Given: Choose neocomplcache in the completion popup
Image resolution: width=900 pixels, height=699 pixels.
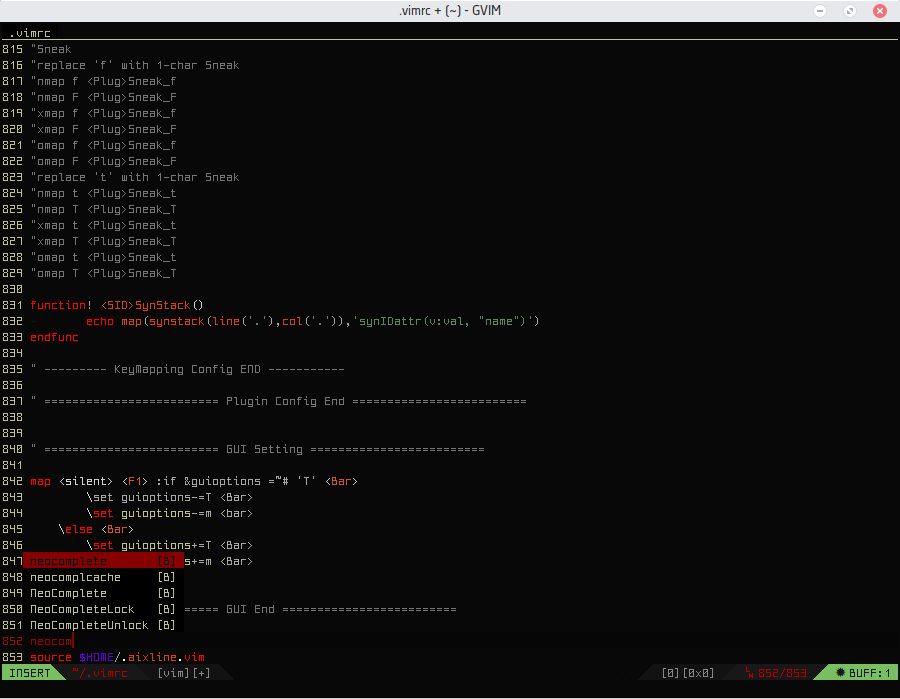Looking at the screenshot, I should [103, 577].
